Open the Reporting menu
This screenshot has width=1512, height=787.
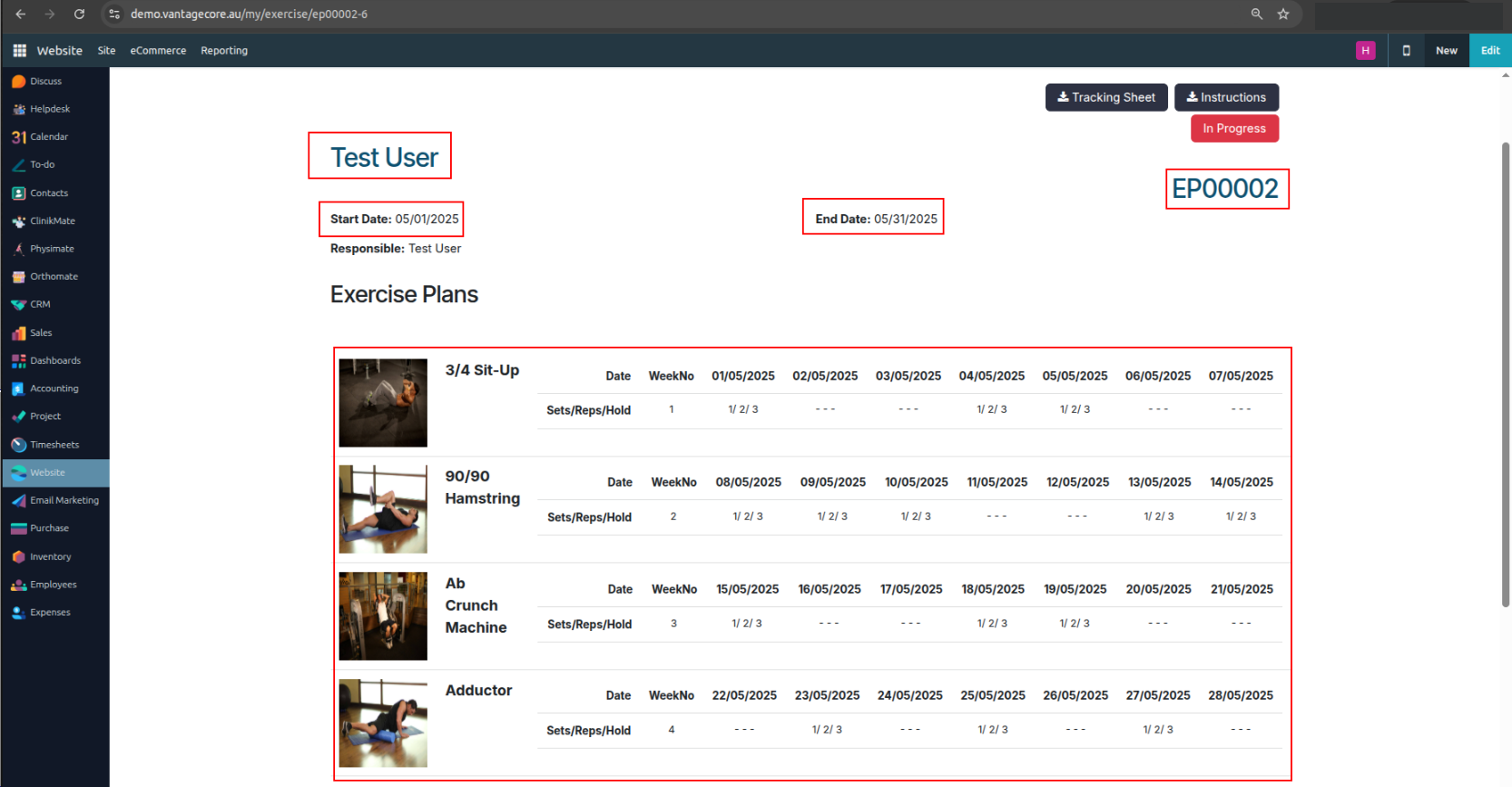(x=224, y=51)
